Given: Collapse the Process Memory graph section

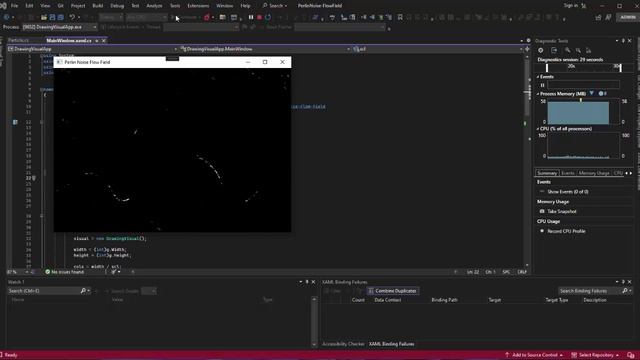Looking at the screenshot, I should (x=538, y=94).
